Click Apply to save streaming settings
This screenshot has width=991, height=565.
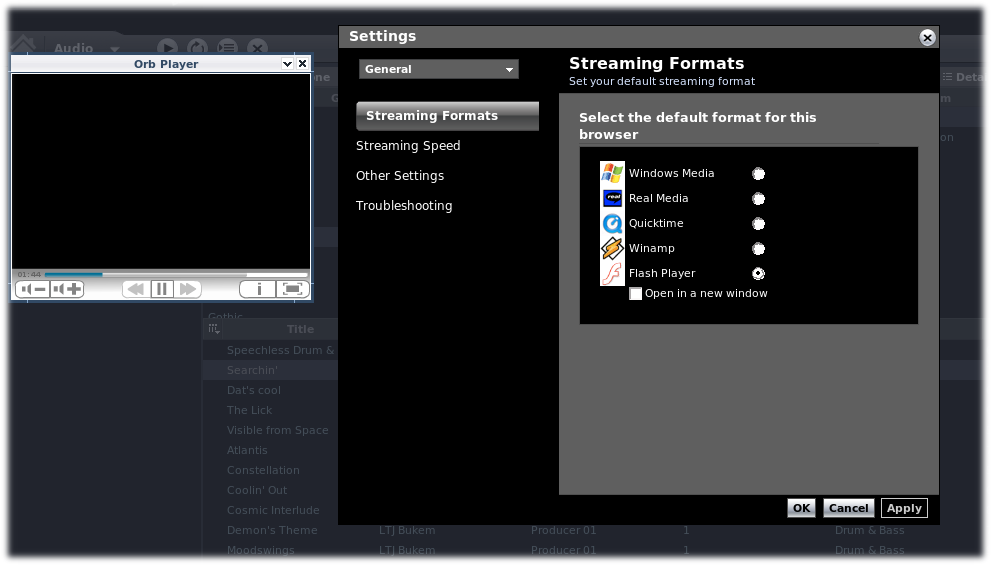904,508
